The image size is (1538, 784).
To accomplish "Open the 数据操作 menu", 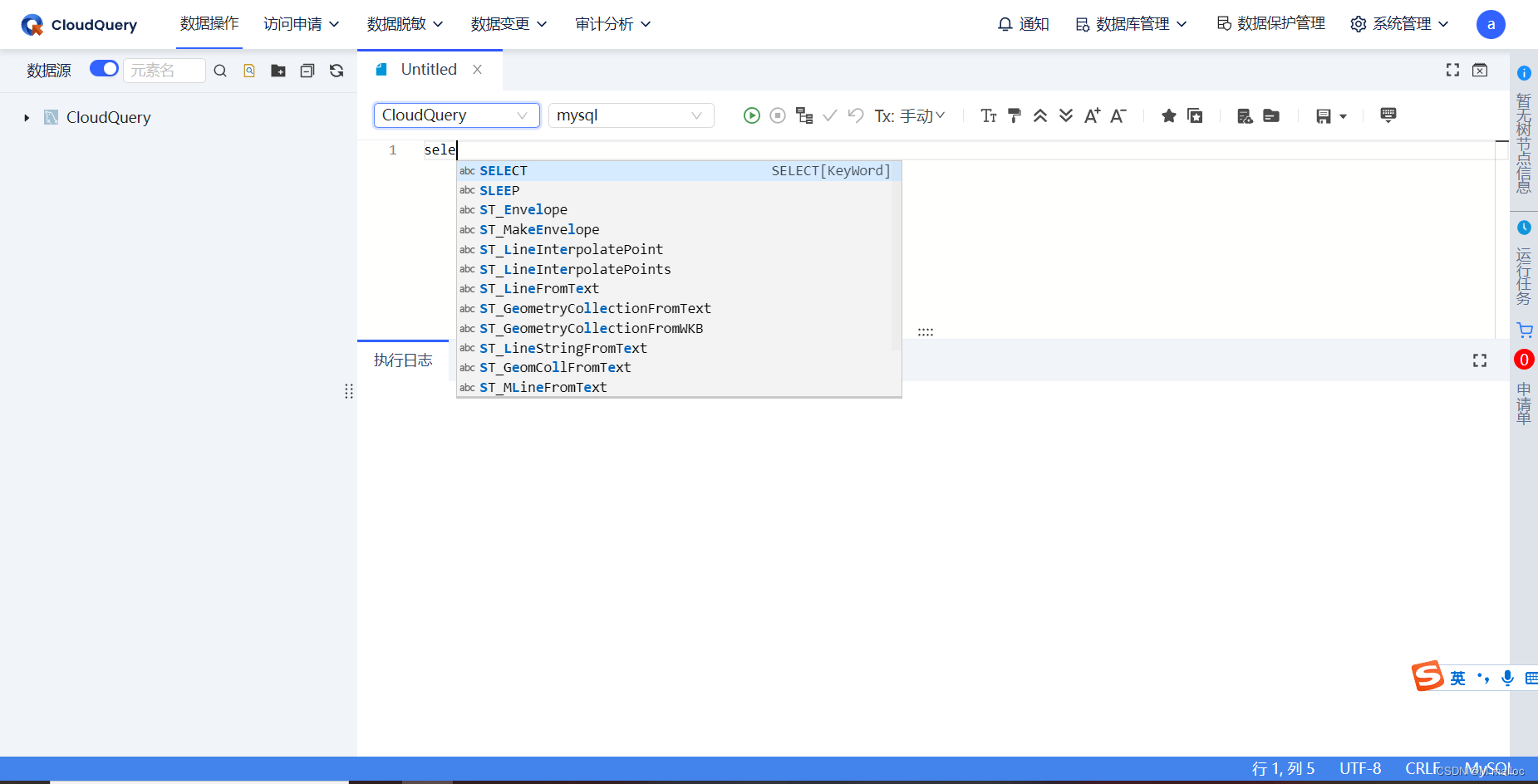I will 209,23.
